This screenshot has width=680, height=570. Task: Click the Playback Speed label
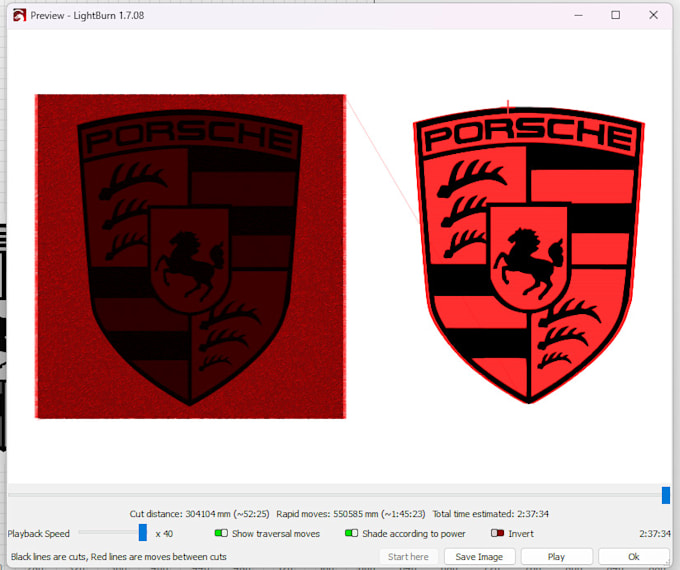click(x=39, y=534)
